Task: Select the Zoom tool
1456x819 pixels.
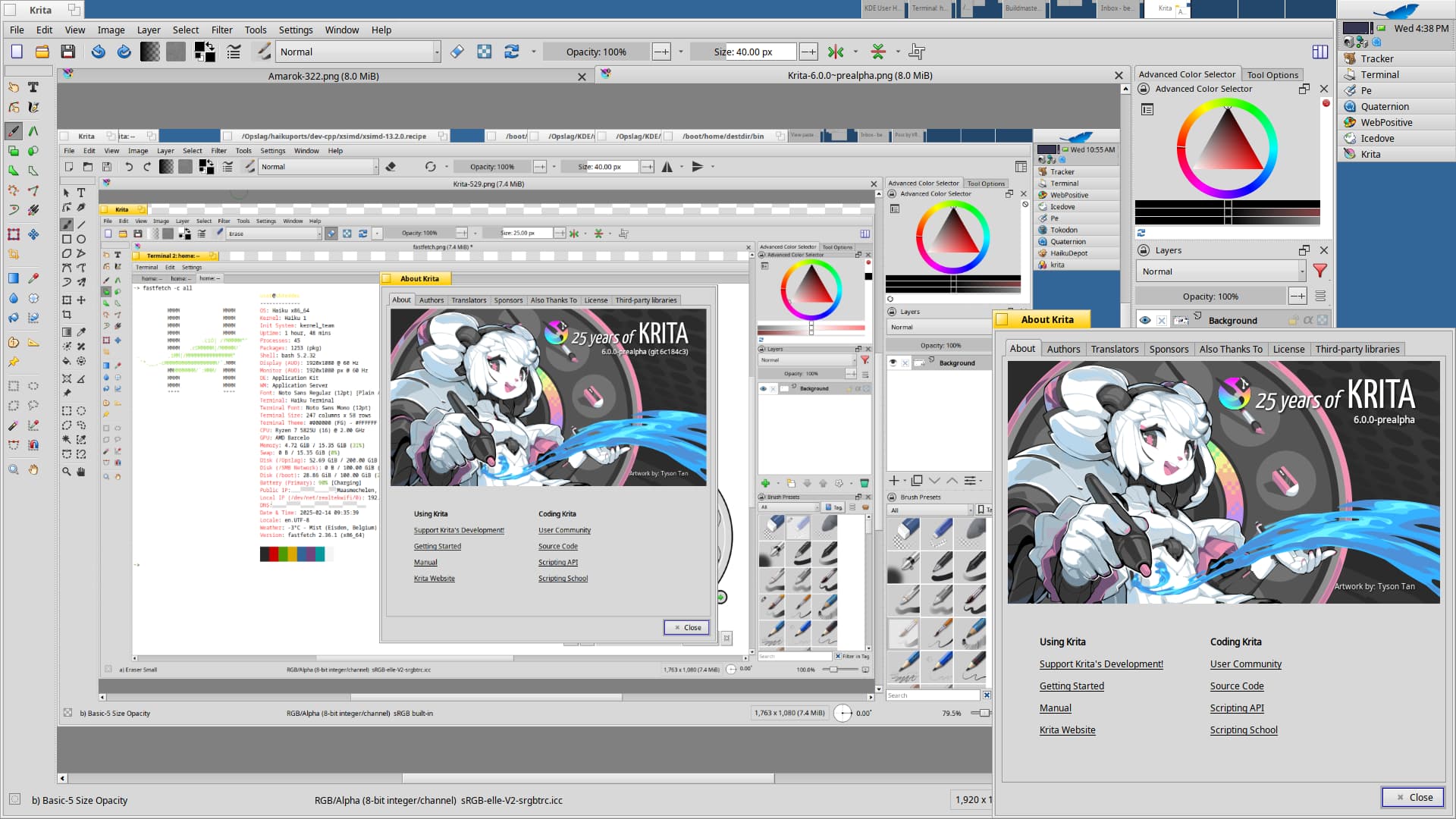Action: (14, 470)
